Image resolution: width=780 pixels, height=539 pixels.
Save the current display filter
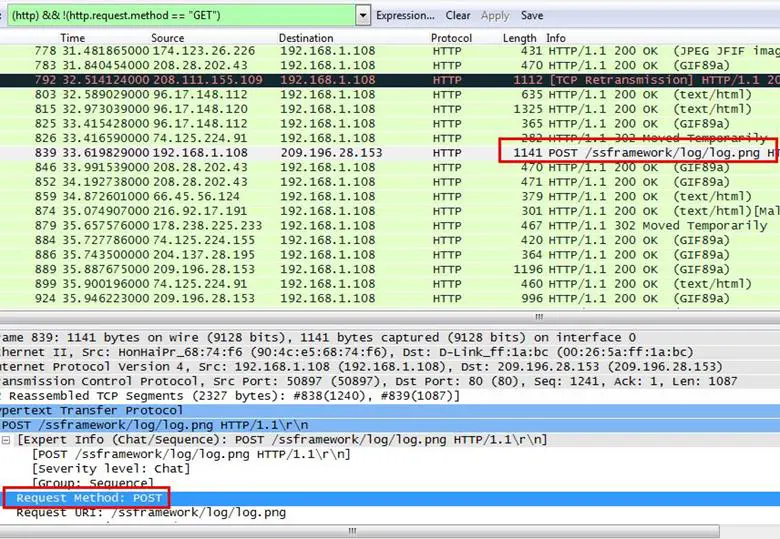click(x=532, y=15)
